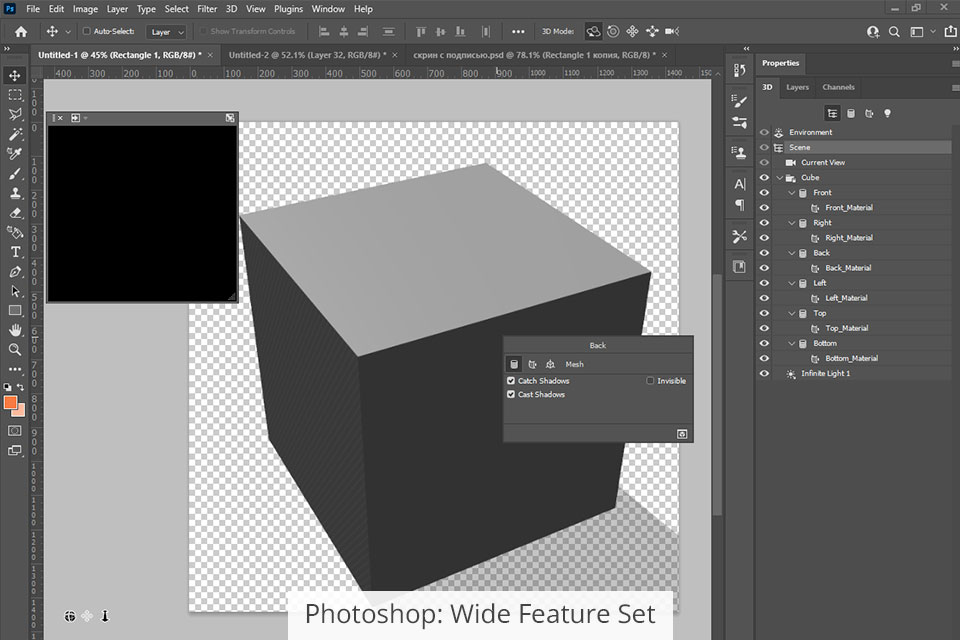The width and height of the screenshot is (960, 640).
Task: Select the Type tool
Action: (15, 252)
